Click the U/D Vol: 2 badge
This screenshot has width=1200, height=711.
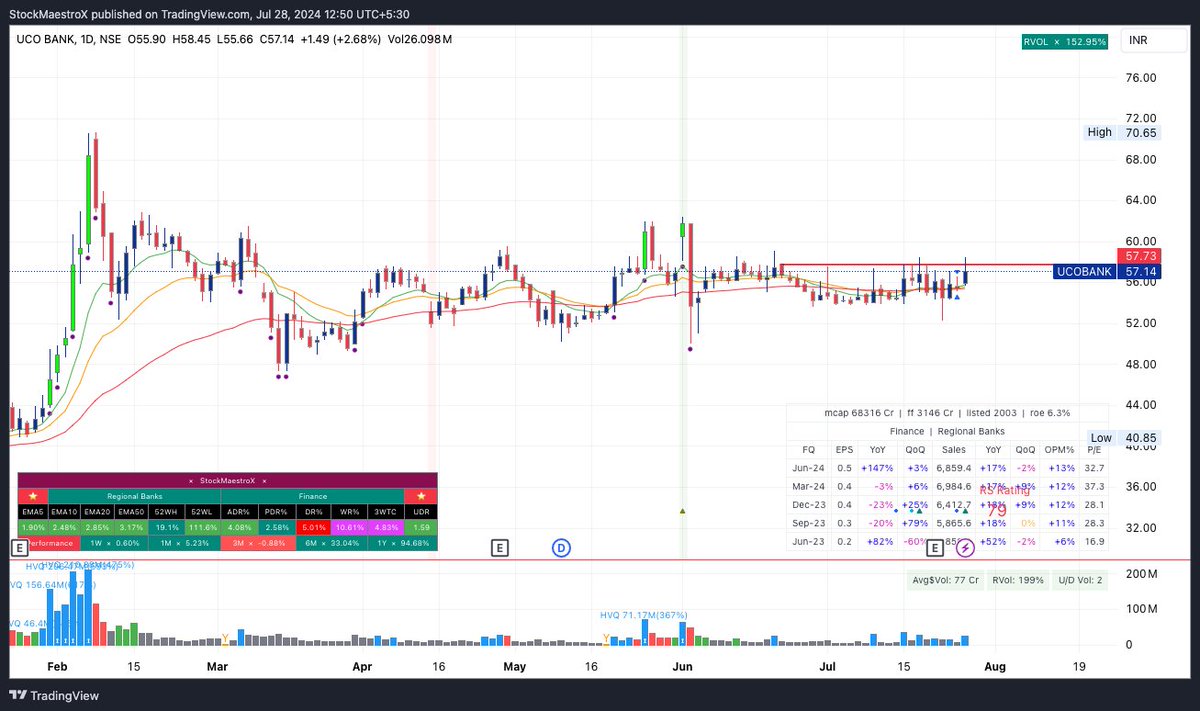tap(1080, 580)
